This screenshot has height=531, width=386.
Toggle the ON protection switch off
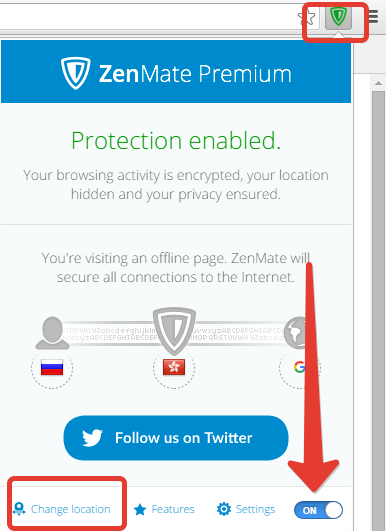318,510
